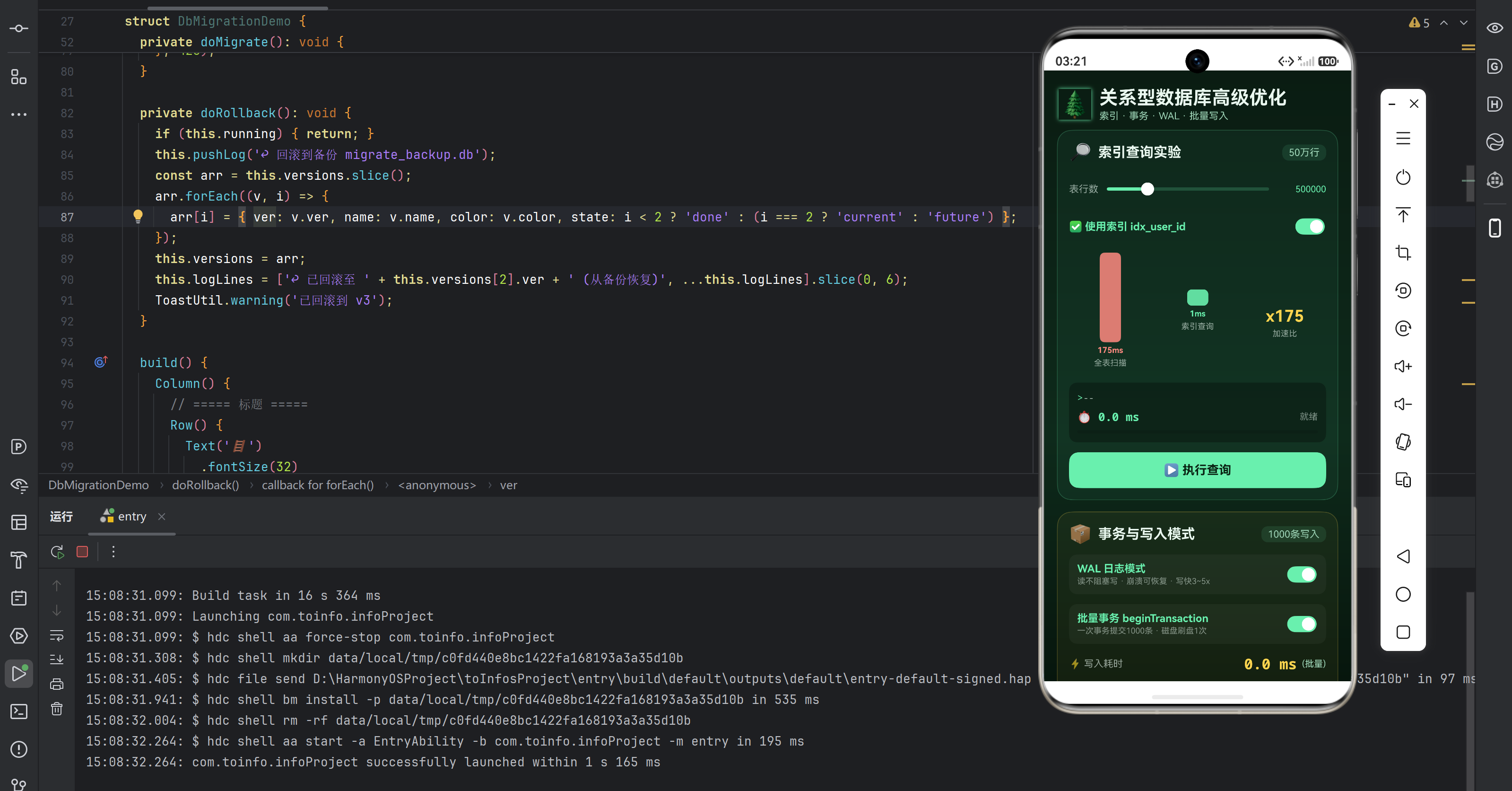Open the hammer Build tool window
Image resolution: width=1512 pixels, height=791 pixels.
pyautogui.click(x=19, y=560)
